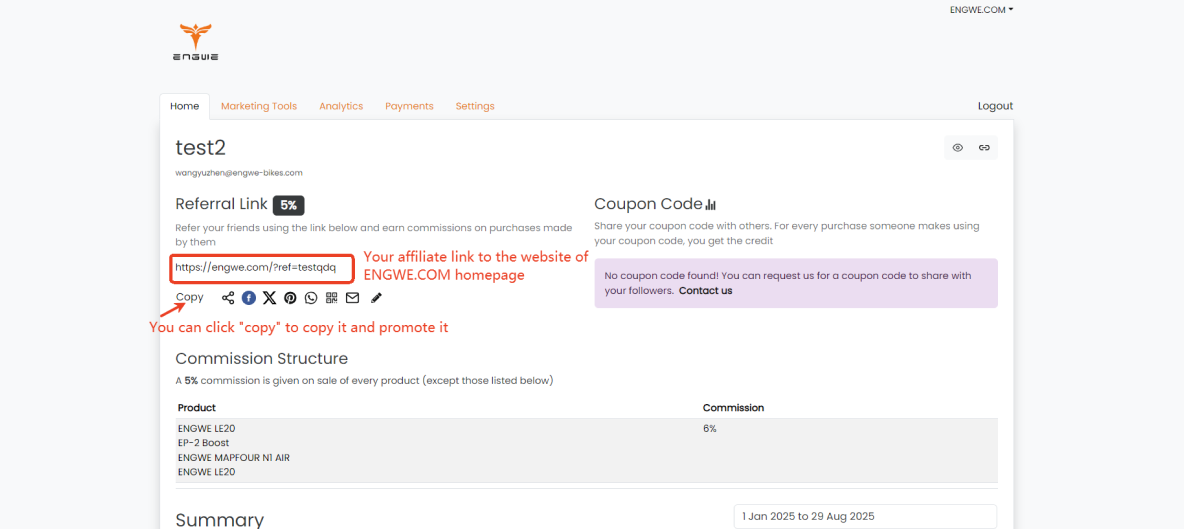Image resolution: width=1184 pixels, height=529 pixels.
Task: Click the chain link icon button
Action: click(x=984, y=148)
